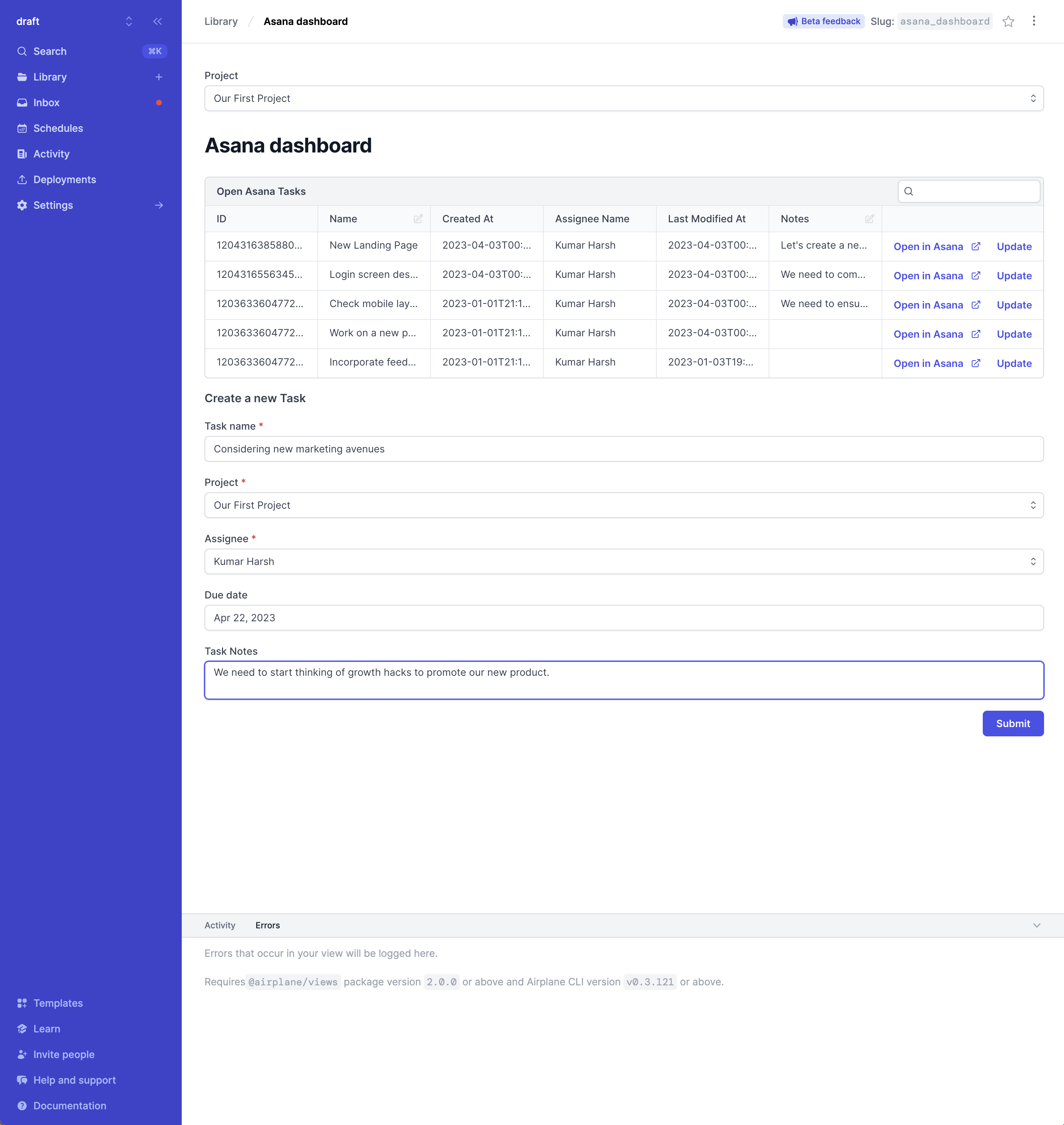Submit the new task form
This screenshot has width=1064, height=1125.
tap(1013, 724)
